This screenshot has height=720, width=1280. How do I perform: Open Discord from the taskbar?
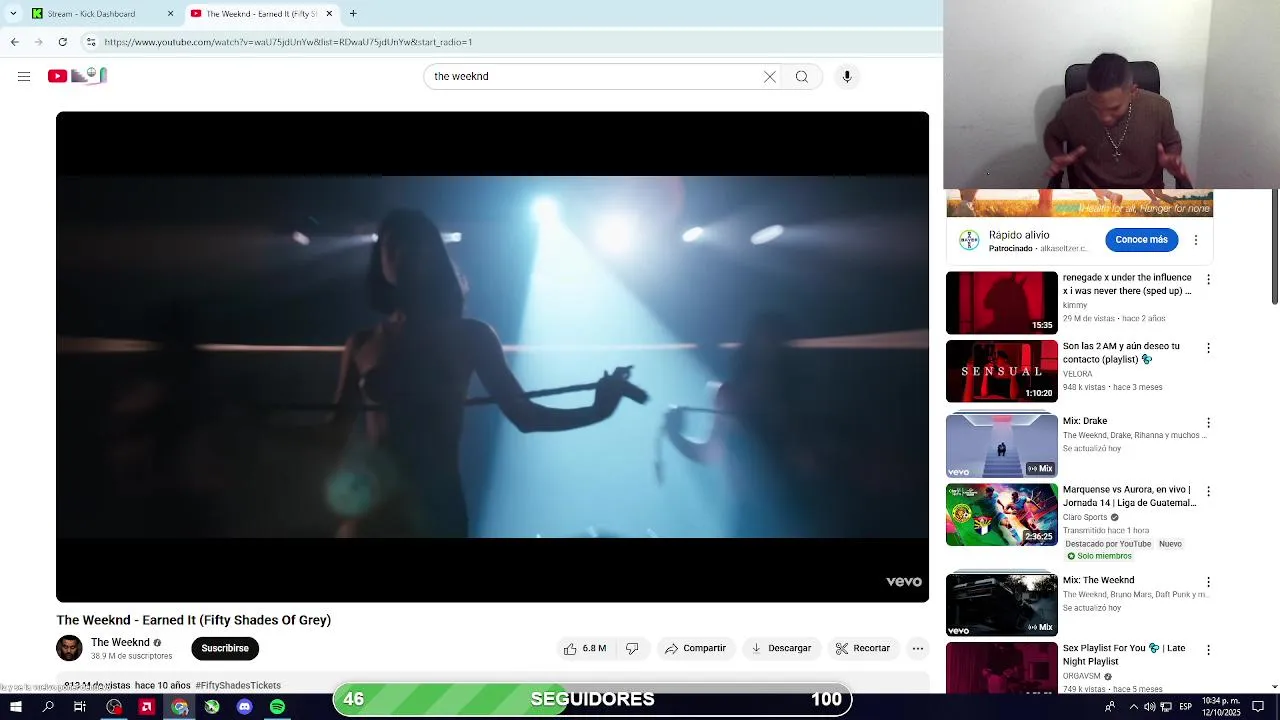click(x=244, y=707)
